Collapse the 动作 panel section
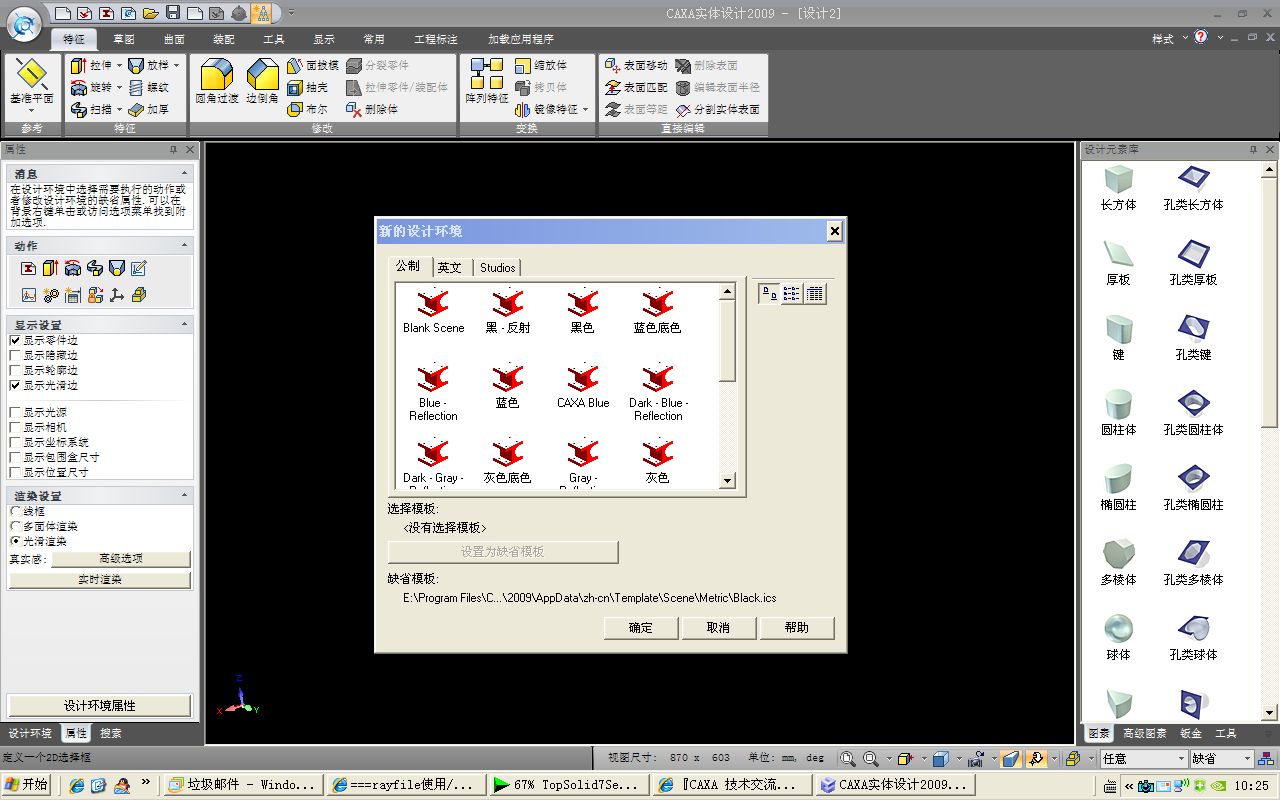Viewport: 1280px width, 800px height. coord(184,246)
